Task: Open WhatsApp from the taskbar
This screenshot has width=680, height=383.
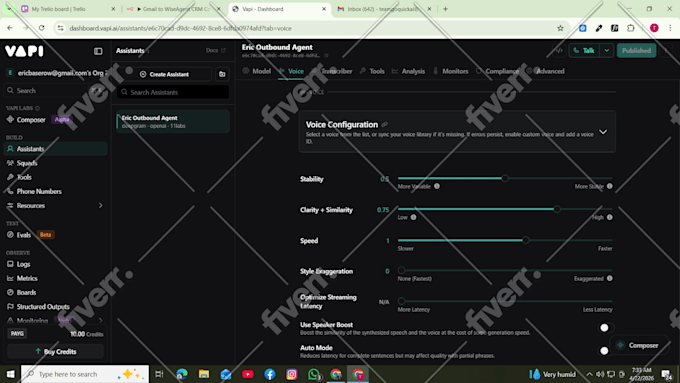Action: point(314,374)
